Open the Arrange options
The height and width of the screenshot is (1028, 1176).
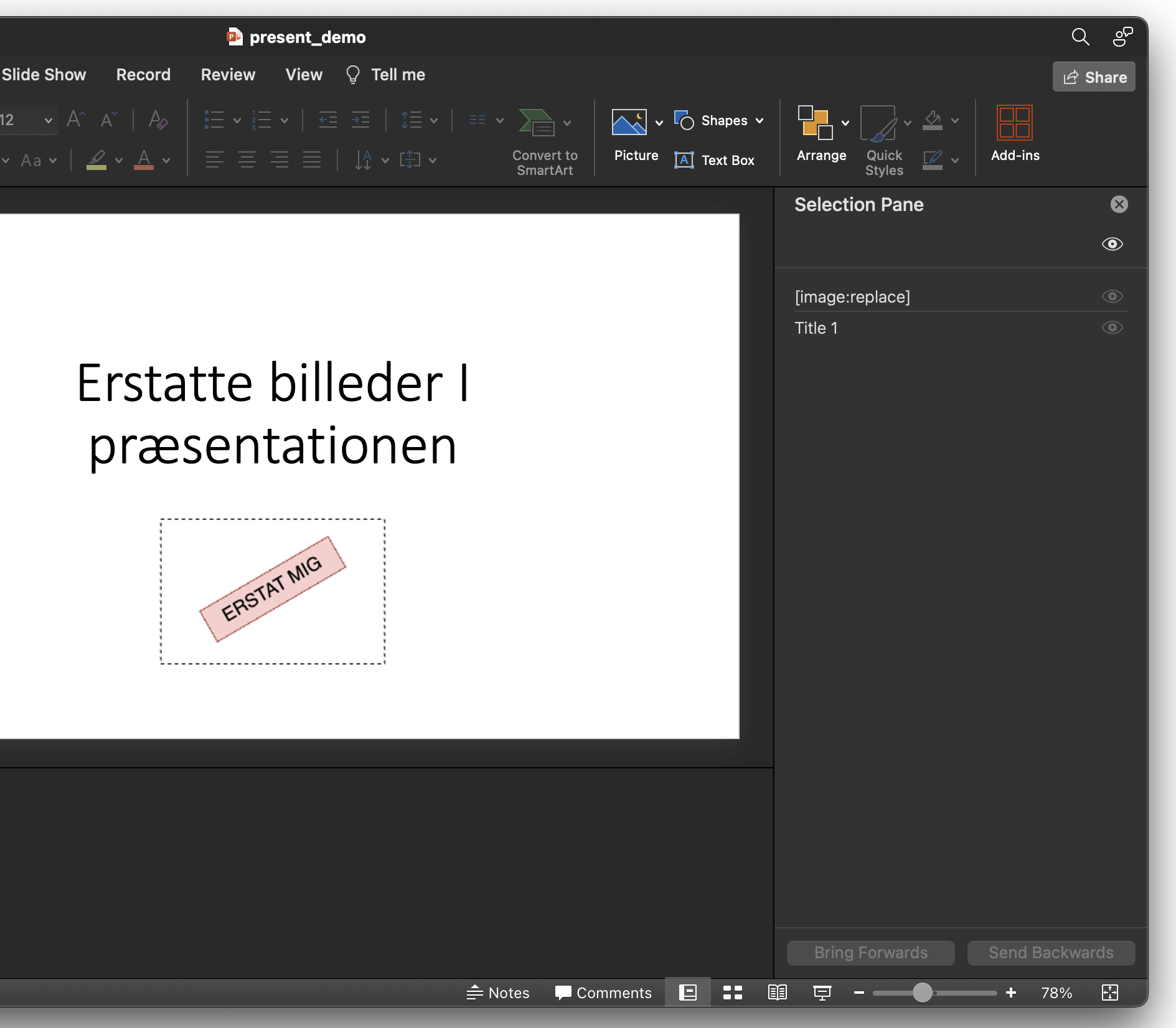pyautogui.click(x=821, y=134)
